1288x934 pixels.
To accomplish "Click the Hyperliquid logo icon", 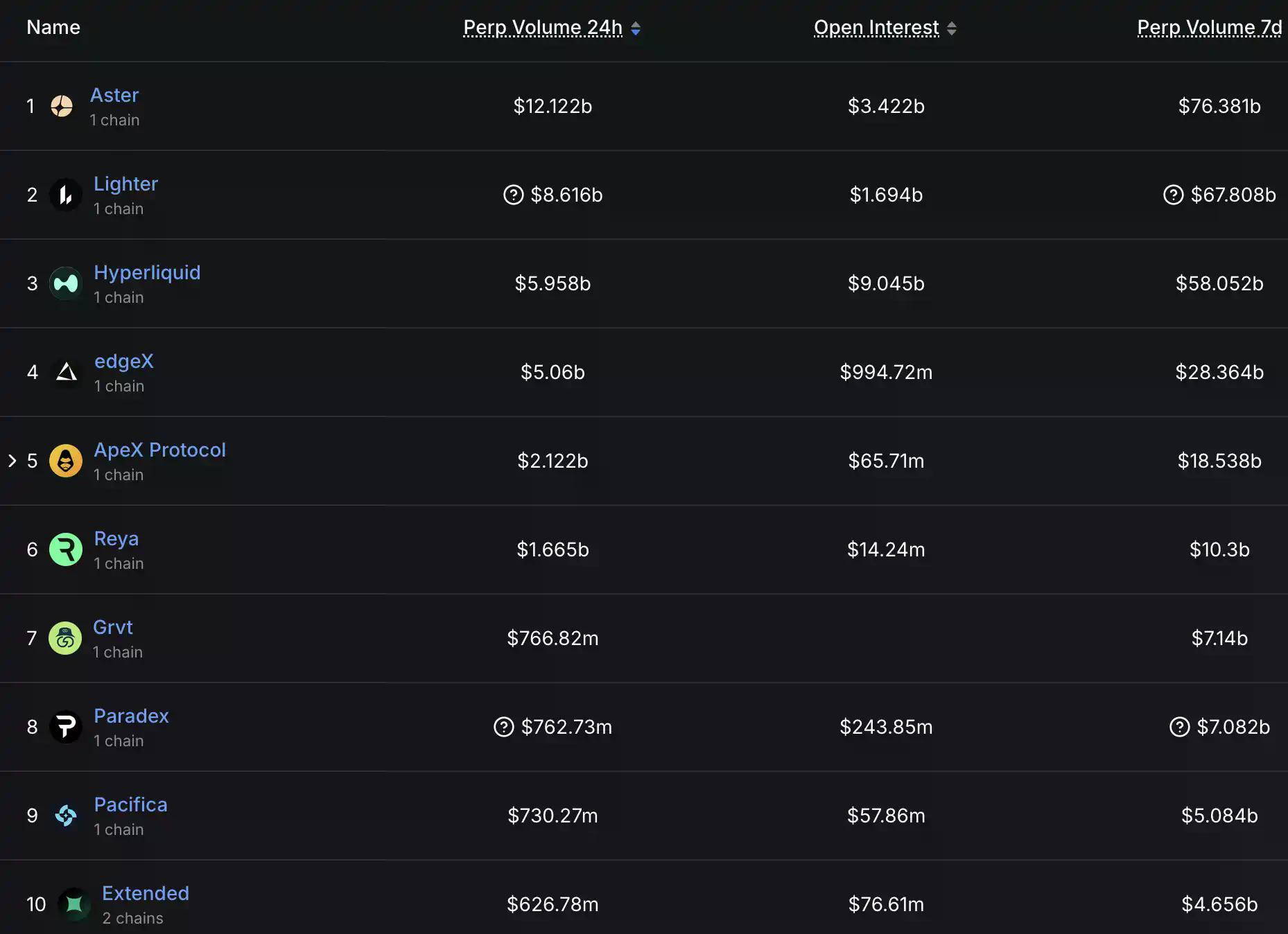I will pos(66,283).
